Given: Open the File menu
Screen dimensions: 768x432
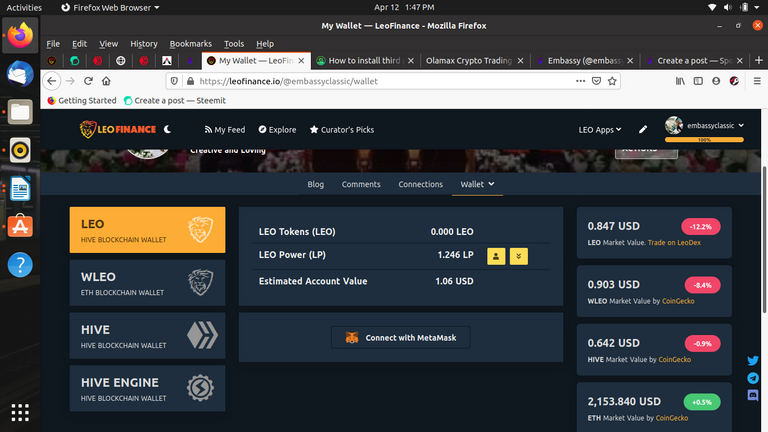Looking at the screenshot, I should pos(53,44).
